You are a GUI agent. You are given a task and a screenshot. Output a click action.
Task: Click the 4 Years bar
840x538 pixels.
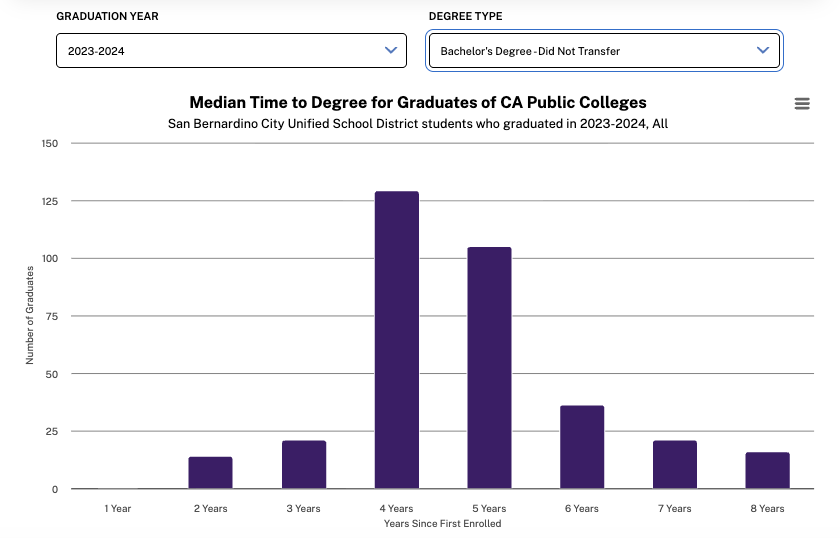coord(397,340)
